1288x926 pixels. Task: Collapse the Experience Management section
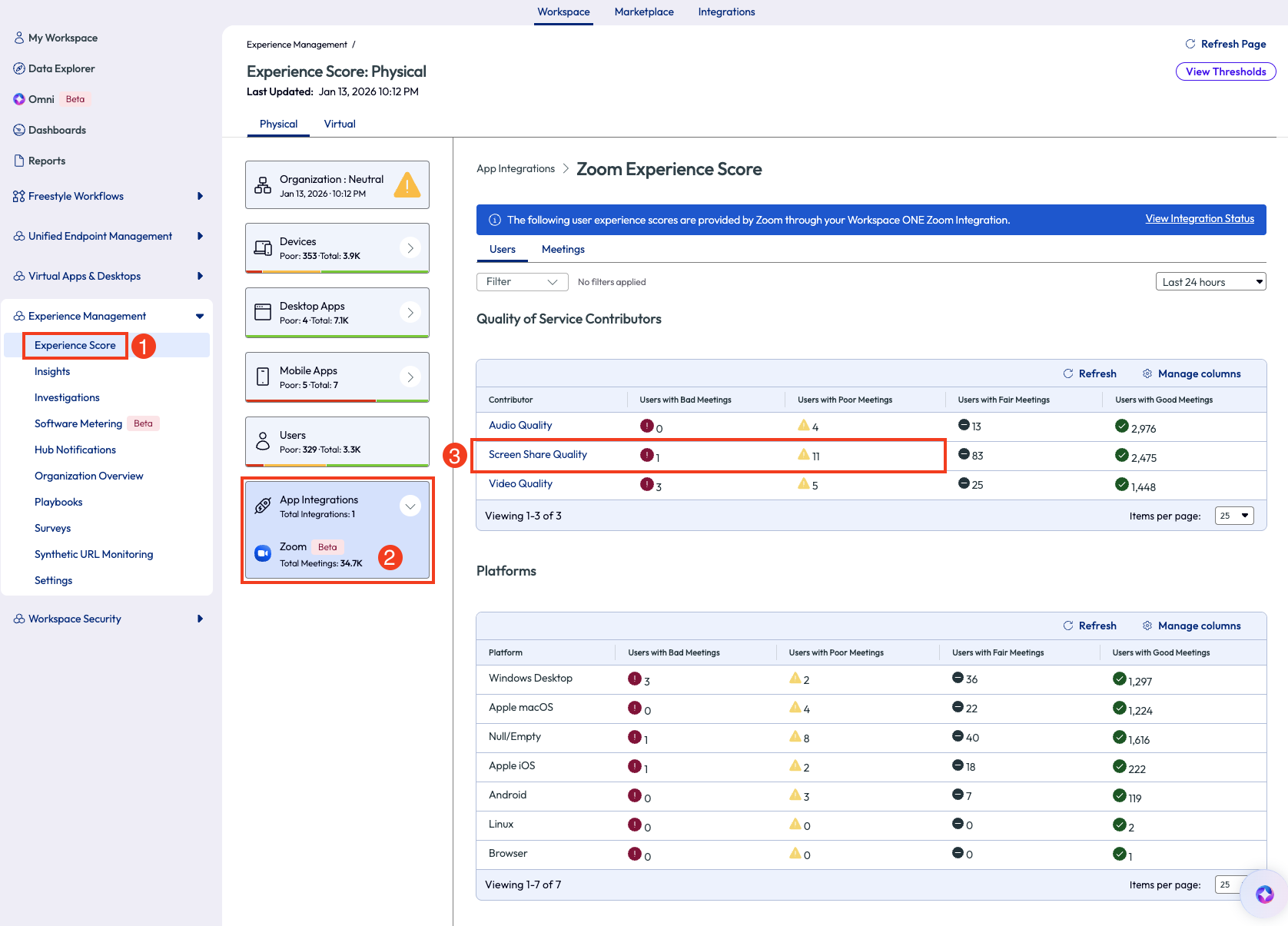point(200,316)
